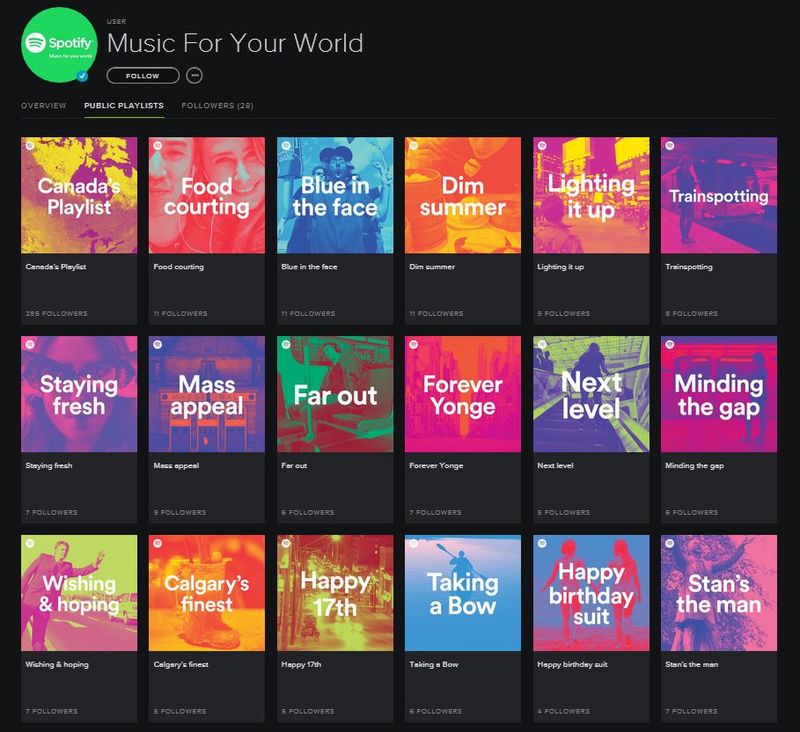
Task: Click the Spotify logo on Minding the gap cover
Action: 670,344
